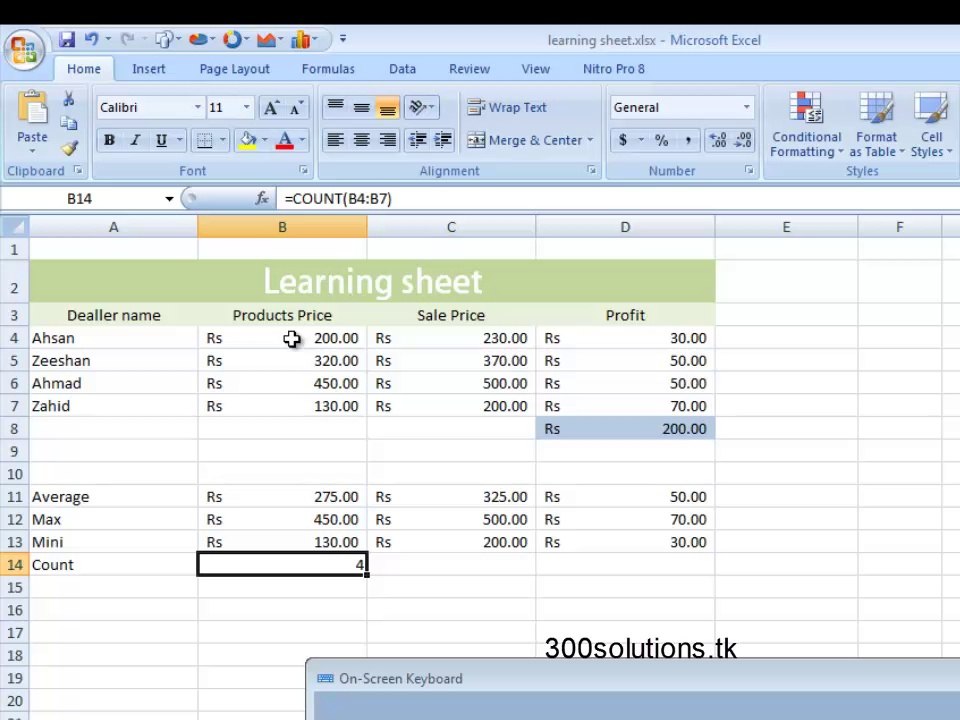Toggle Center horizontal alignment

coord(362,140)
